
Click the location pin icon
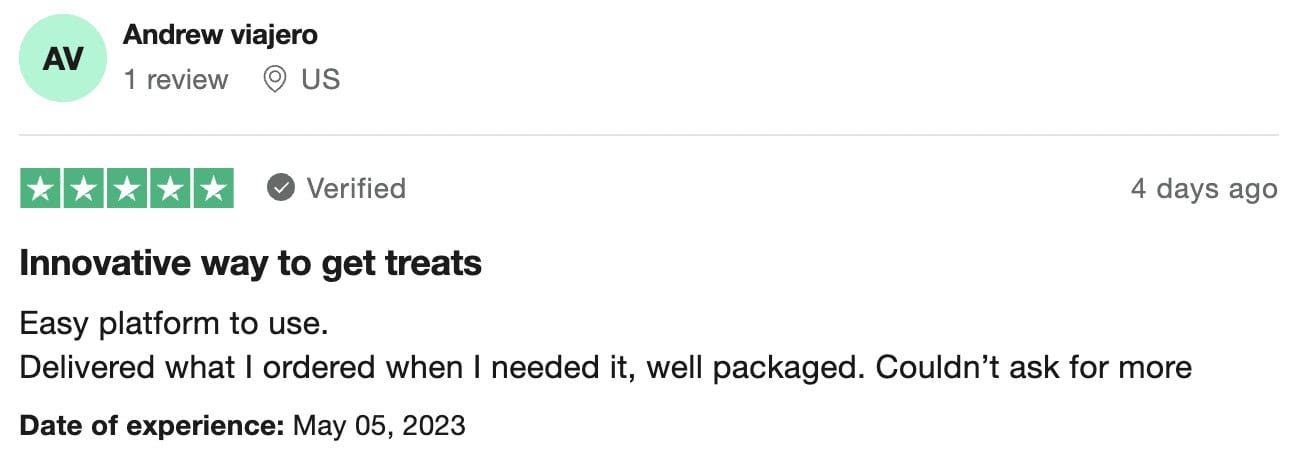pos(275,80)
